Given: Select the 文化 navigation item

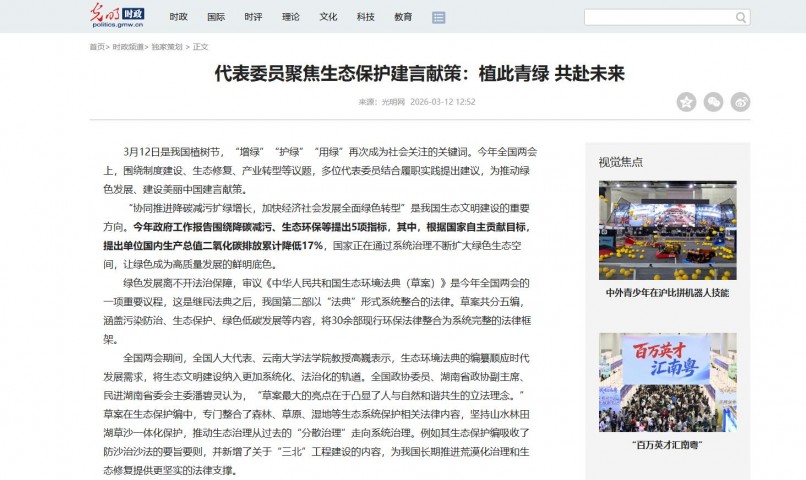Looking at the screenshot, I should click(328, 17).
